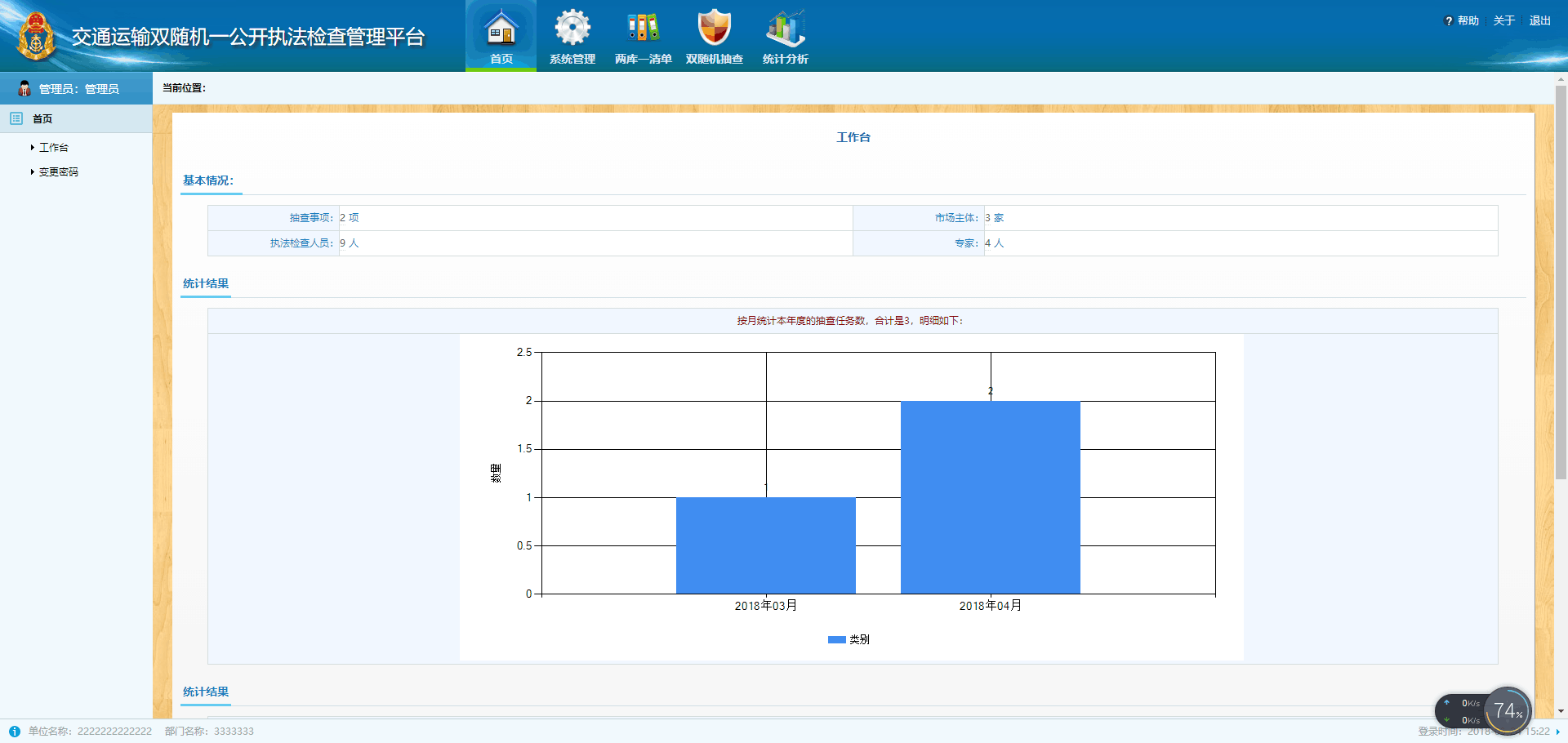Toggle the 类别 legend swatch
The height and width of the screenshot is (743, 1568).
pyautogui.click(x=836, y=640)
